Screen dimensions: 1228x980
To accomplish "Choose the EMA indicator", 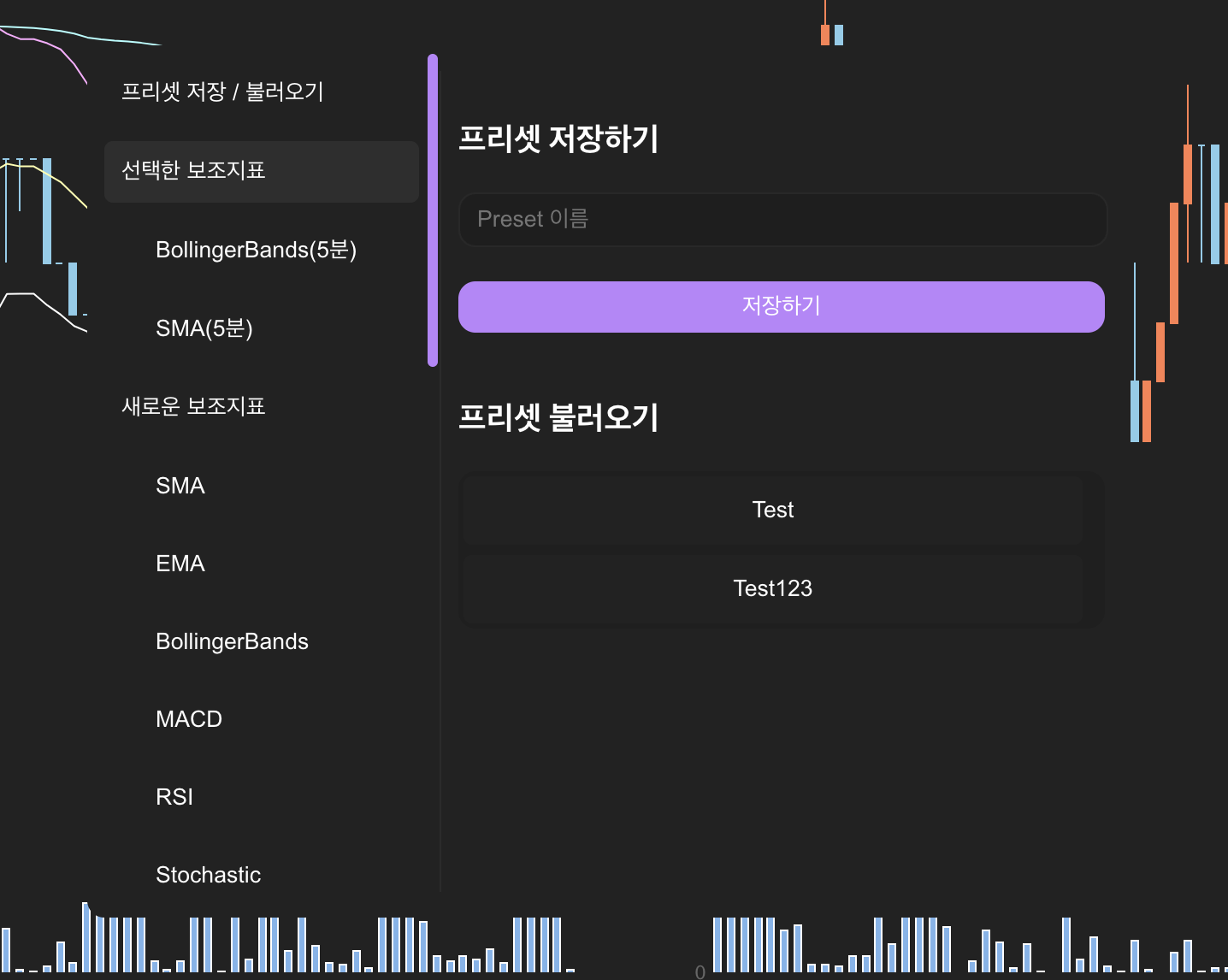I will click(x=180, y=564).
